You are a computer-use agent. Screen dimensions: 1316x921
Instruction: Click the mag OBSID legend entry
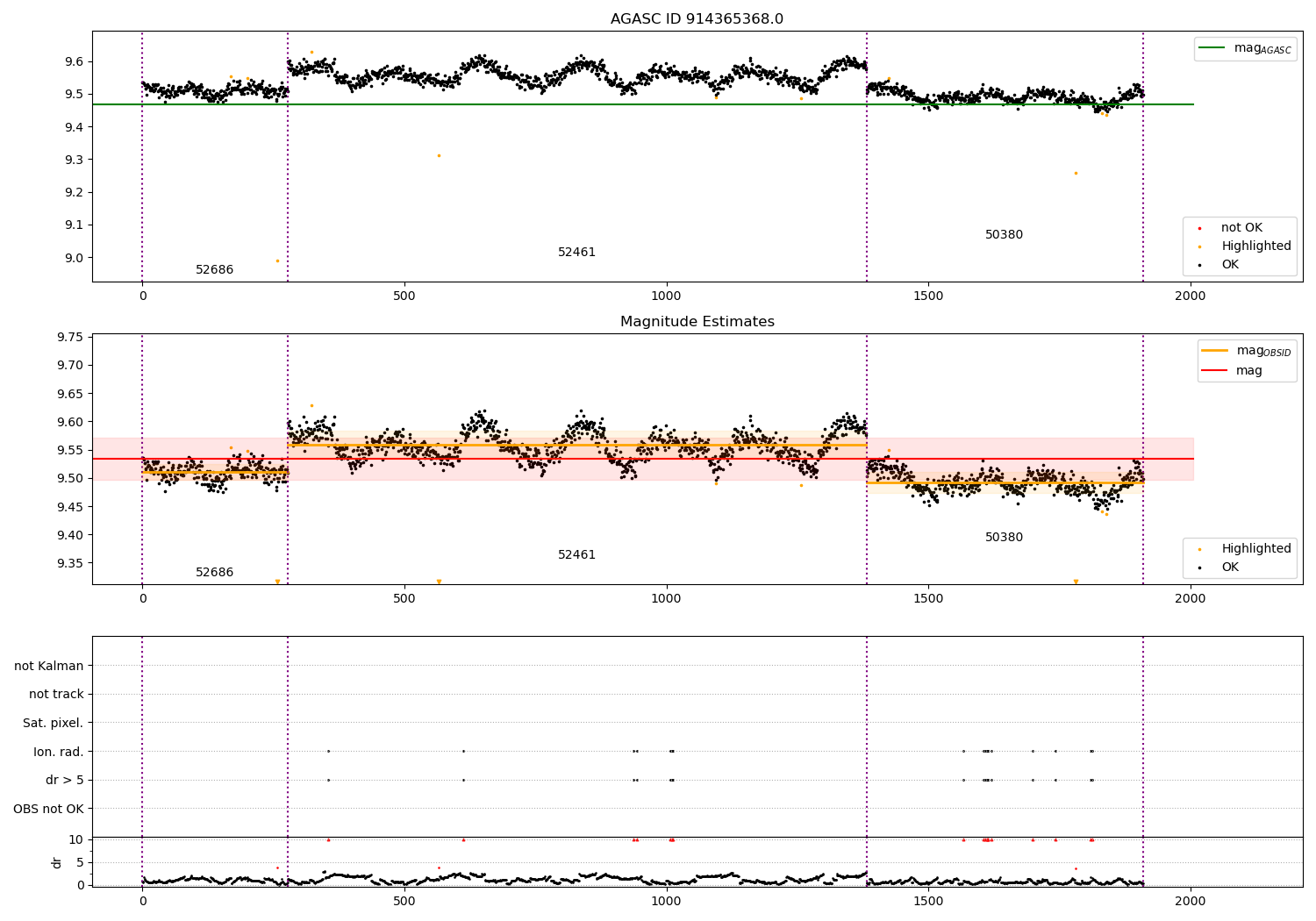[1247, 351]
